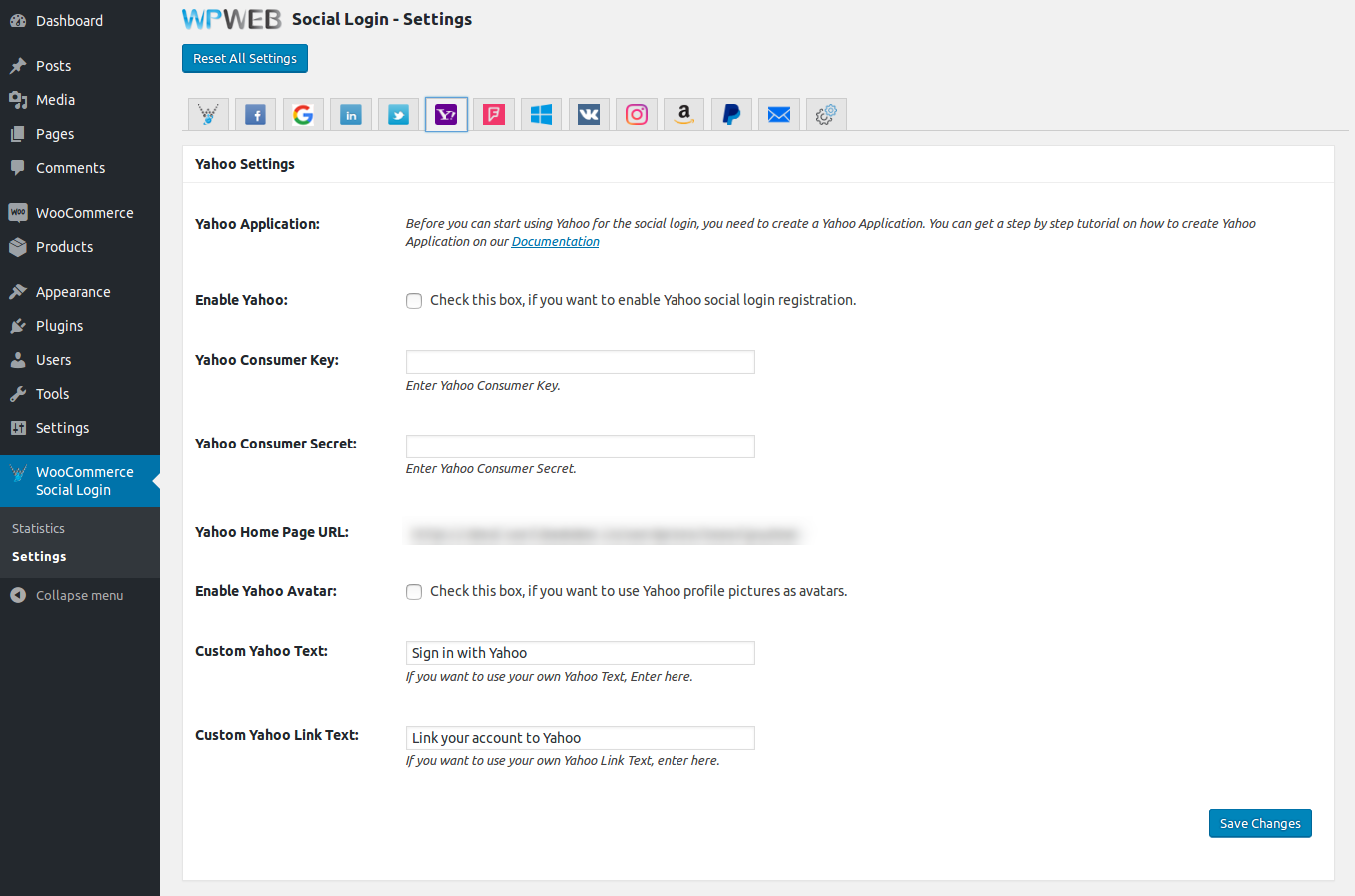Switch to the PayPal tab icon
Viewport: 1355px width, 896px height.
(x=731, y=115)
